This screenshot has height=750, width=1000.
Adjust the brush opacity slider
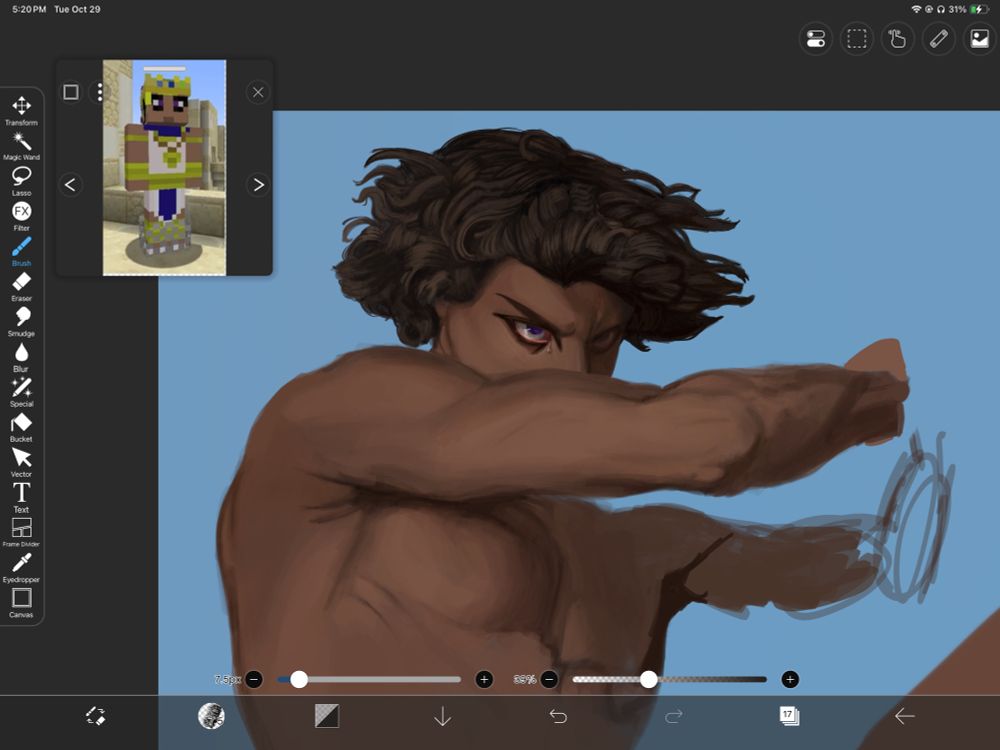[670, 680]
